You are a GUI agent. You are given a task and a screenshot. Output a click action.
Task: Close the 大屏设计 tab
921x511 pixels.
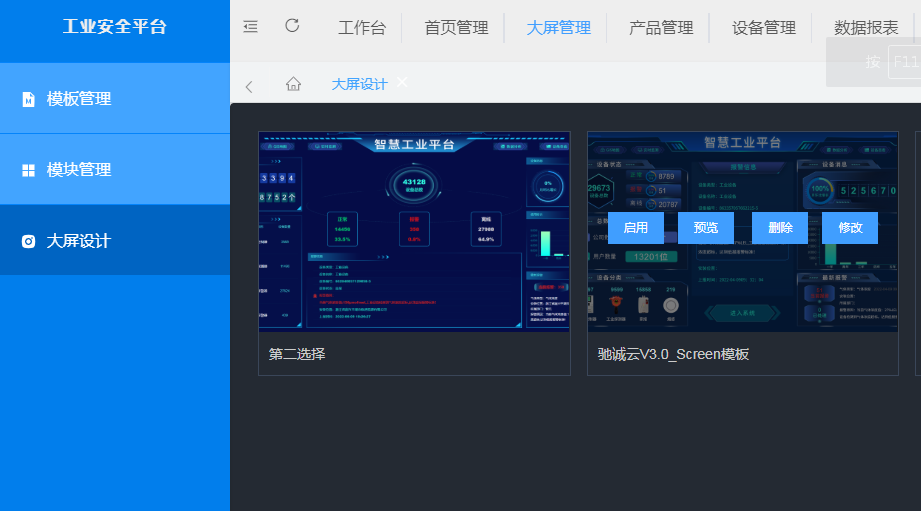[x=402, y=82]
